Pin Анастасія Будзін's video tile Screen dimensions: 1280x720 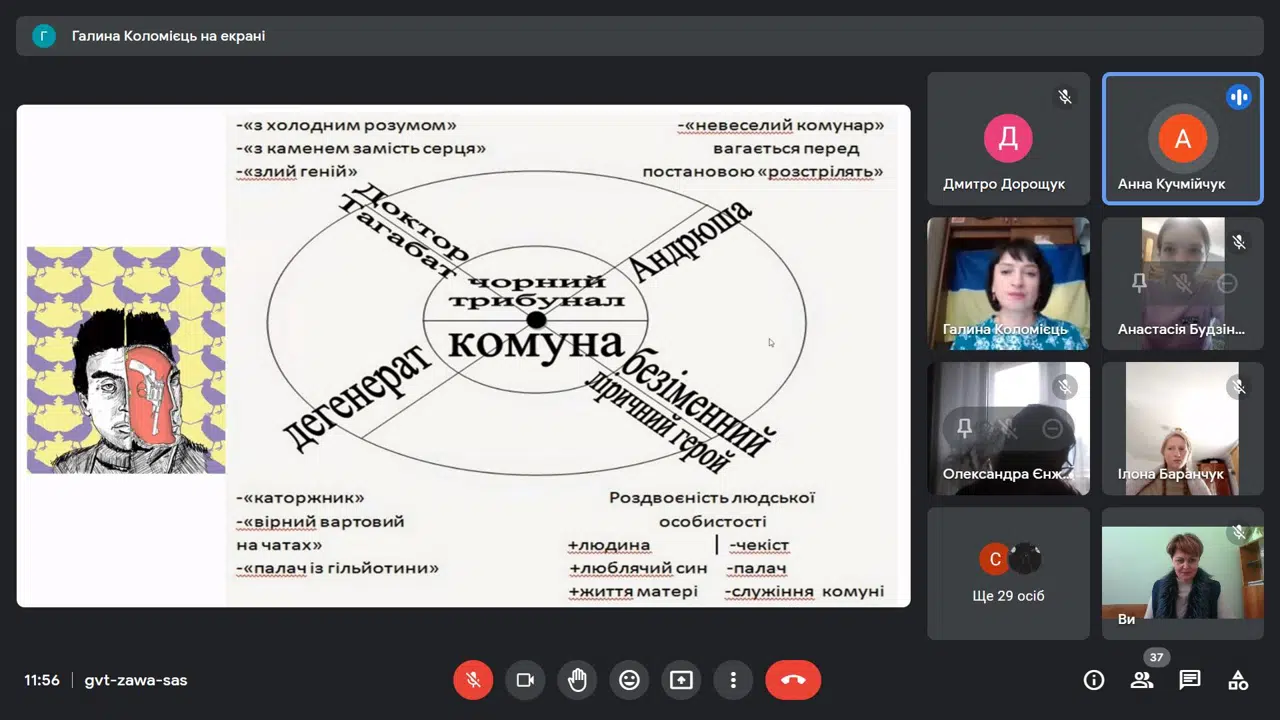click(x=1139, y=284)
